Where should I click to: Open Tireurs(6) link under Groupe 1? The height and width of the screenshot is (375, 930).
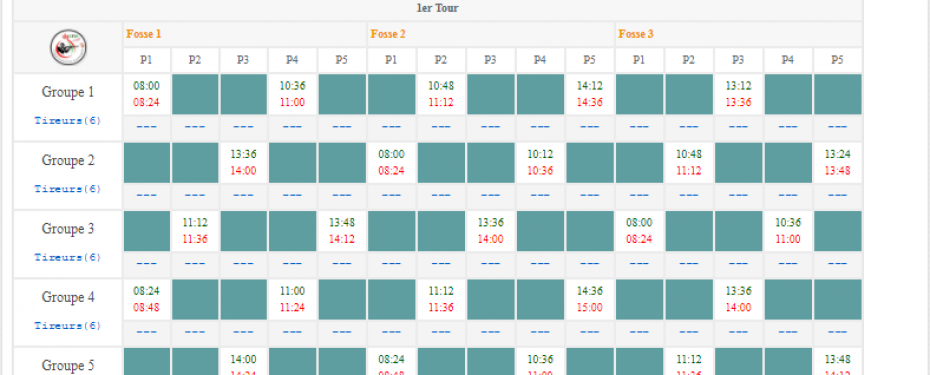click(x=68, y=120)
